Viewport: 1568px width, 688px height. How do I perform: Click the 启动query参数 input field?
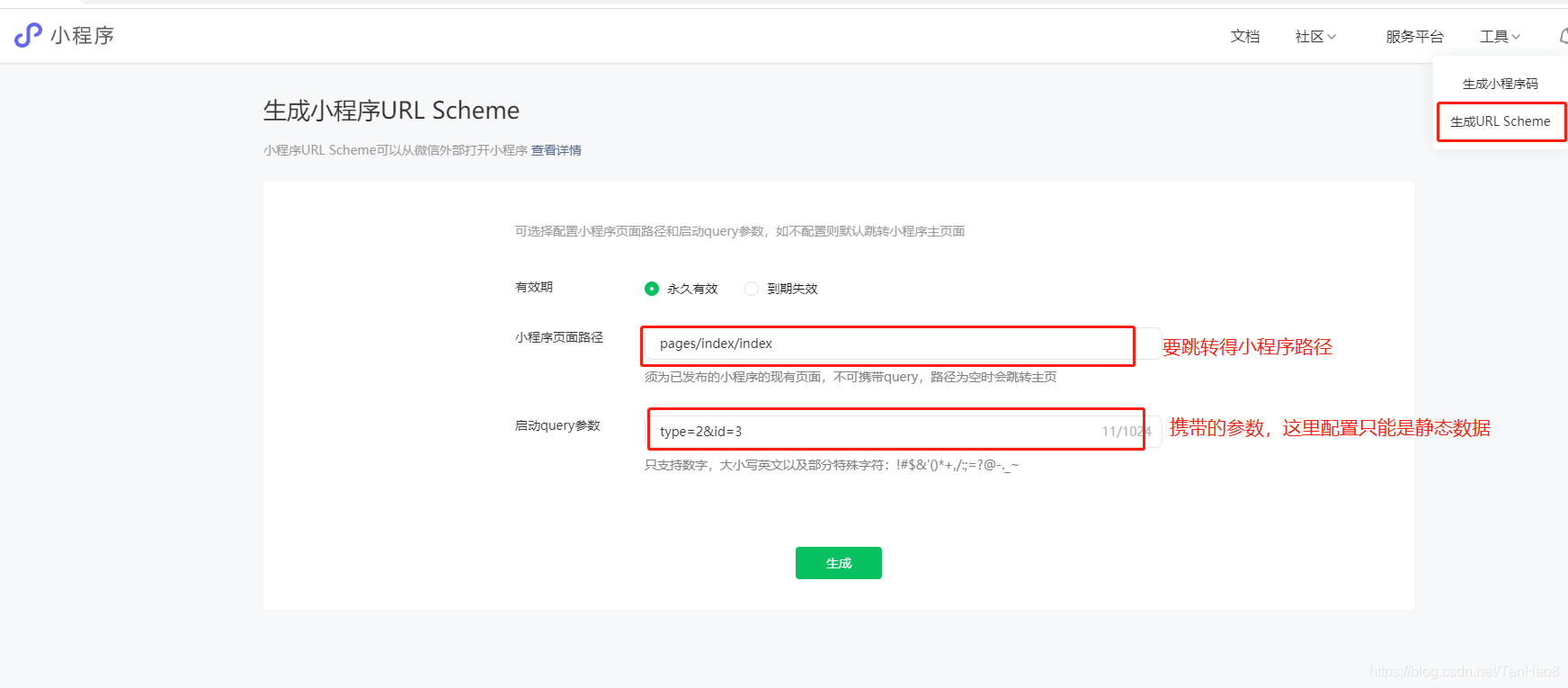[903, 432]
